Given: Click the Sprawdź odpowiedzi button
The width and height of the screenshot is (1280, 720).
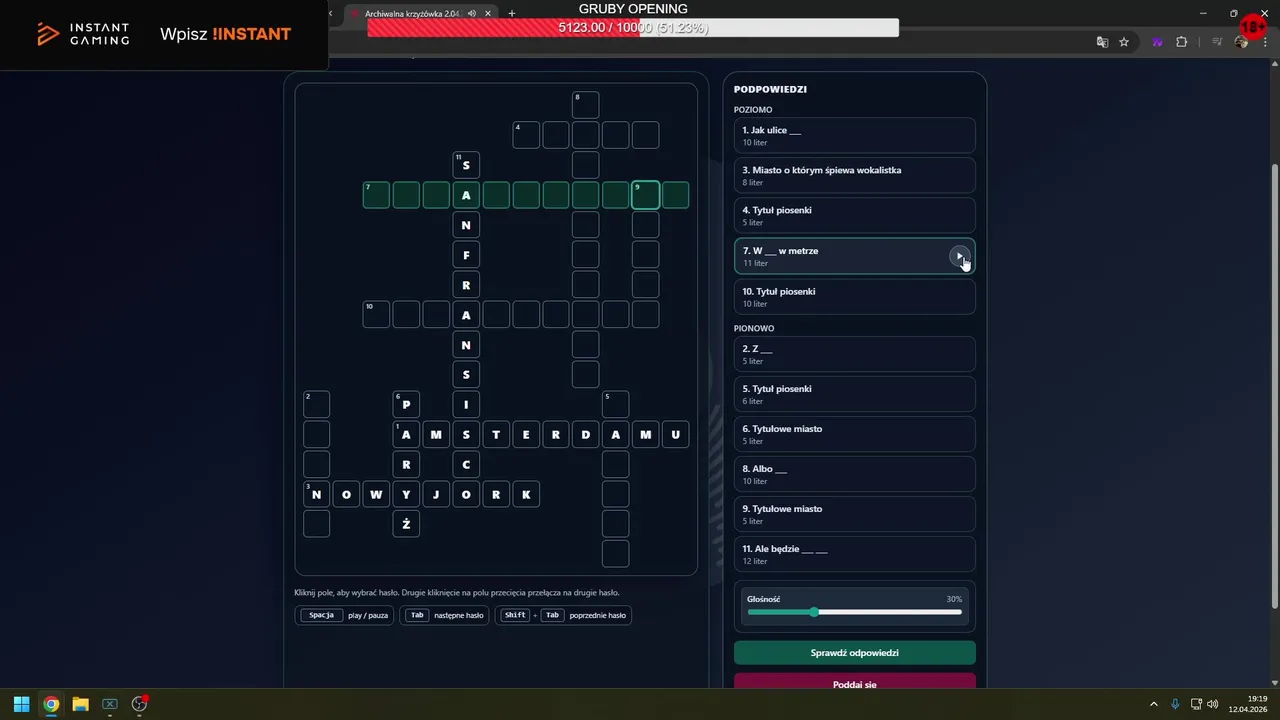Looking at the screenshot, I should 854,653.
